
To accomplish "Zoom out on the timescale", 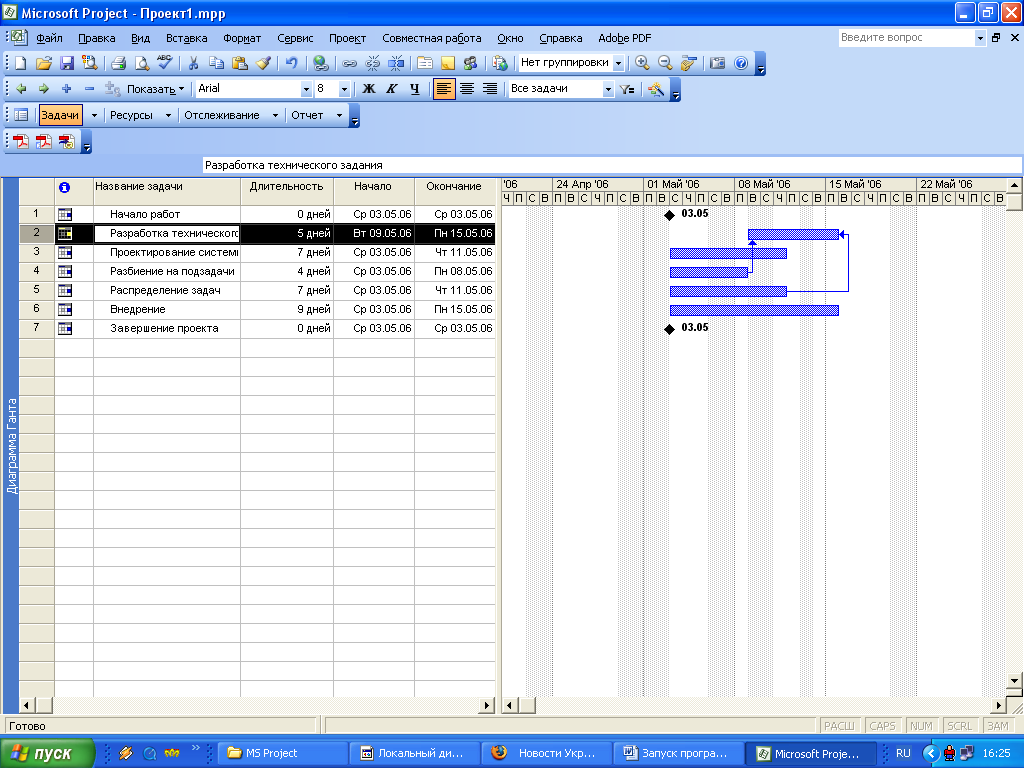I will tap(665, 63).
